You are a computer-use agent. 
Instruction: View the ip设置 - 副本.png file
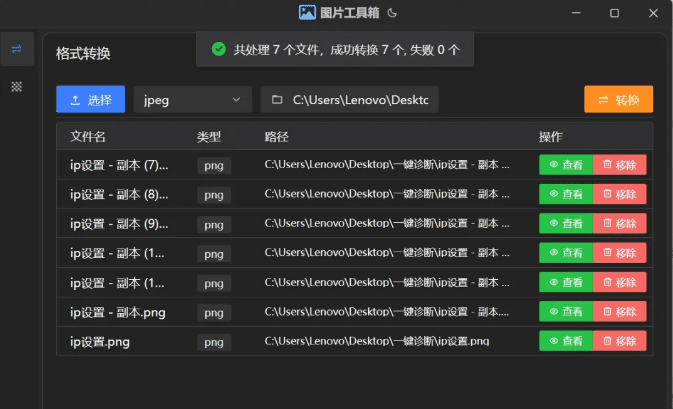565,312
